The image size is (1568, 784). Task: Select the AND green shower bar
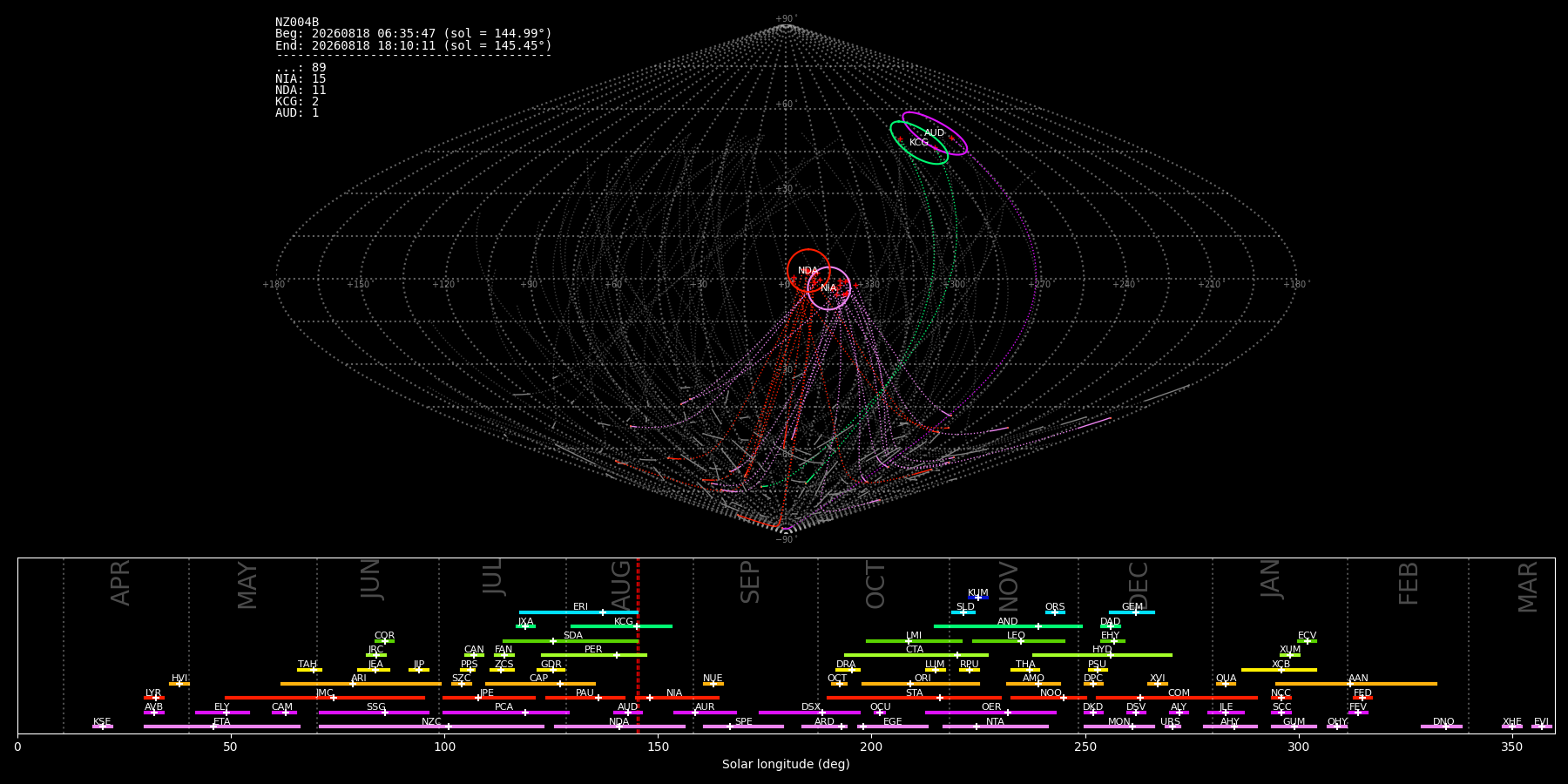pyautogui.click(x=1008, y=626)
